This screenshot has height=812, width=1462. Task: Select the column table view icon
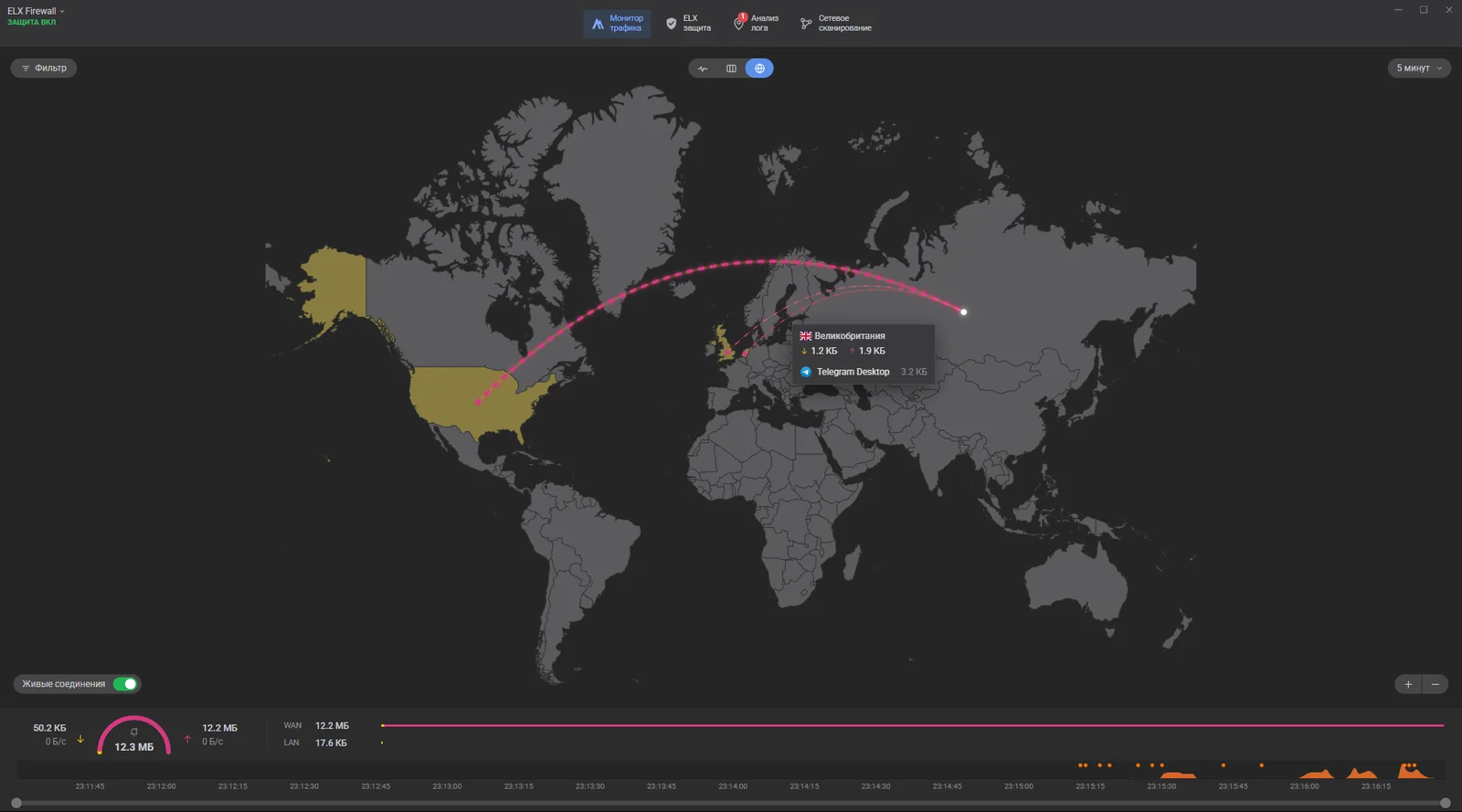[x=731, y=69]
